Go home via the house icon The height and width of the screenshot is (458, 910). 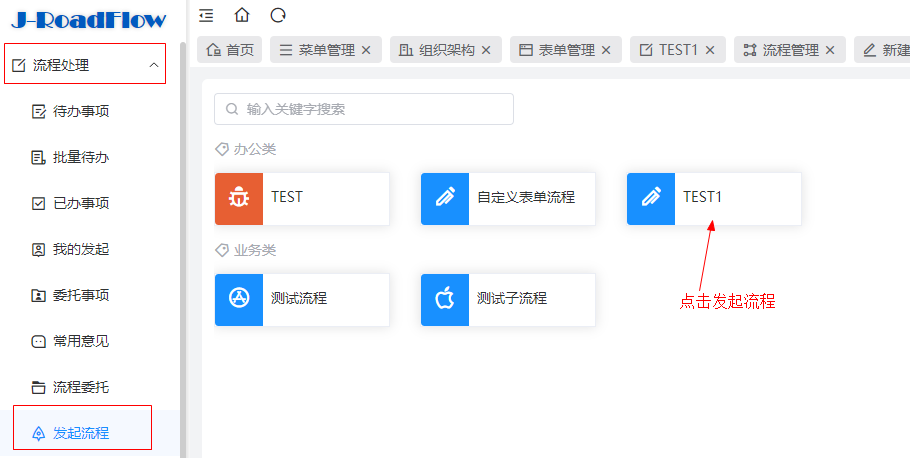click(242, 15)
